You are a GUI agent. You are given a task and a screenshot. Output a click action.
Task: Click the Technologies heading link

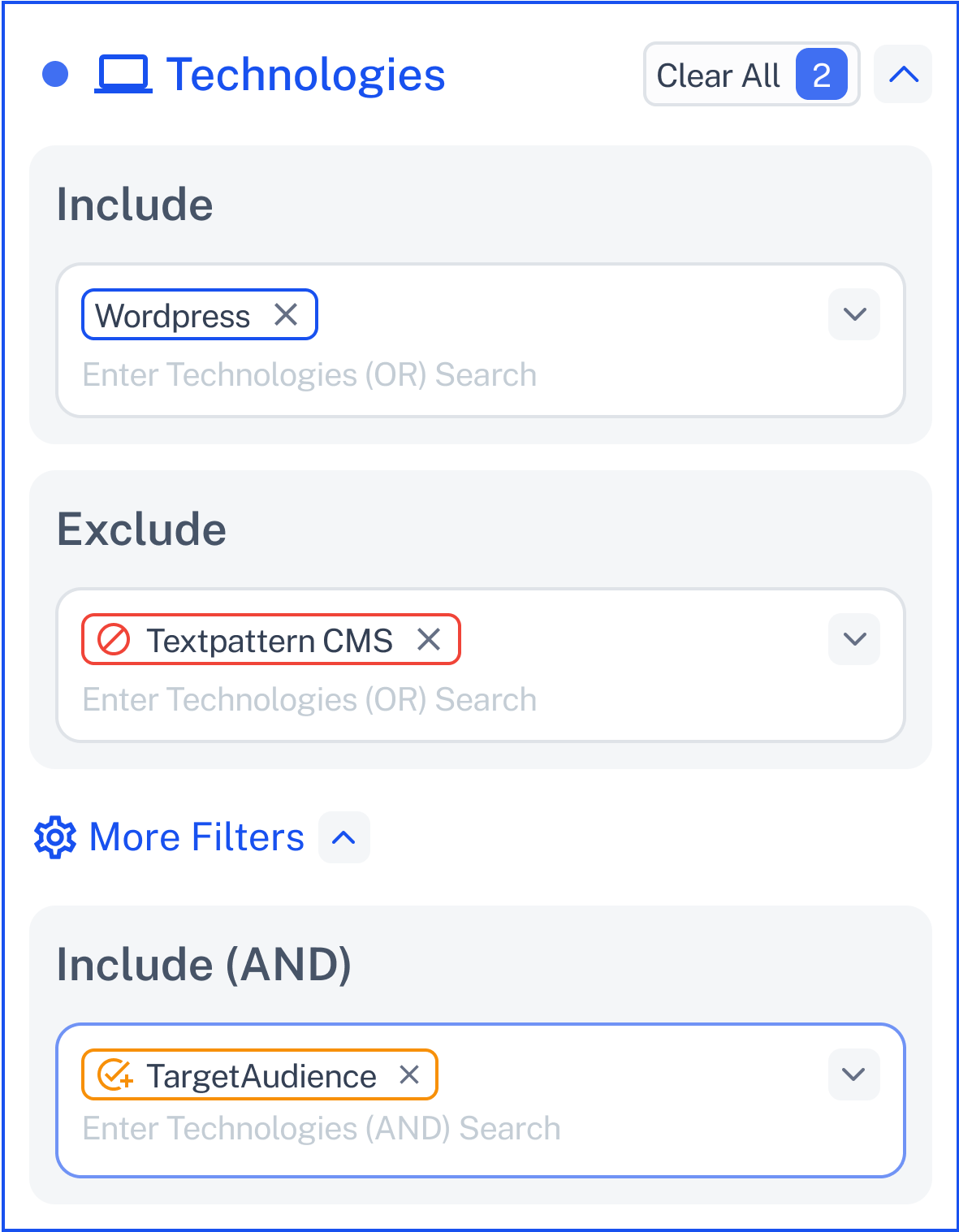pyautogui.click(x=305, y=74)
